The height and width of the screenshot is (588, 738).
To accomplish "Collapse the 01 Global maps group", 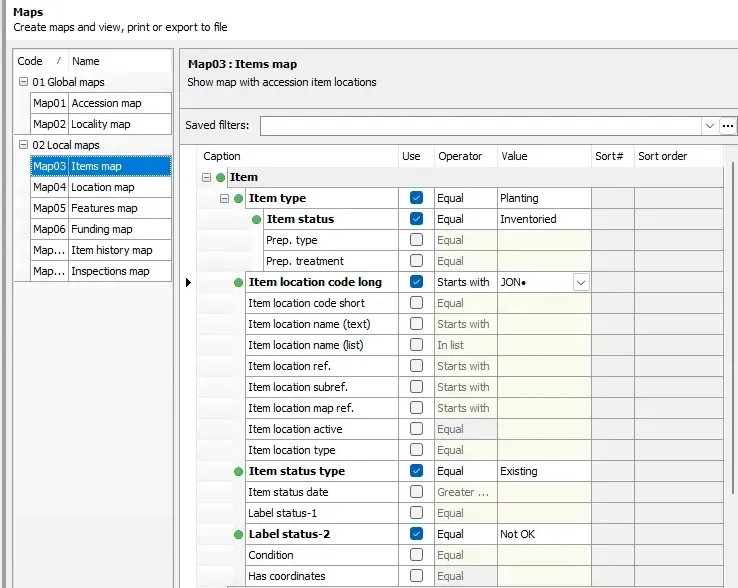I will (23, 81).
